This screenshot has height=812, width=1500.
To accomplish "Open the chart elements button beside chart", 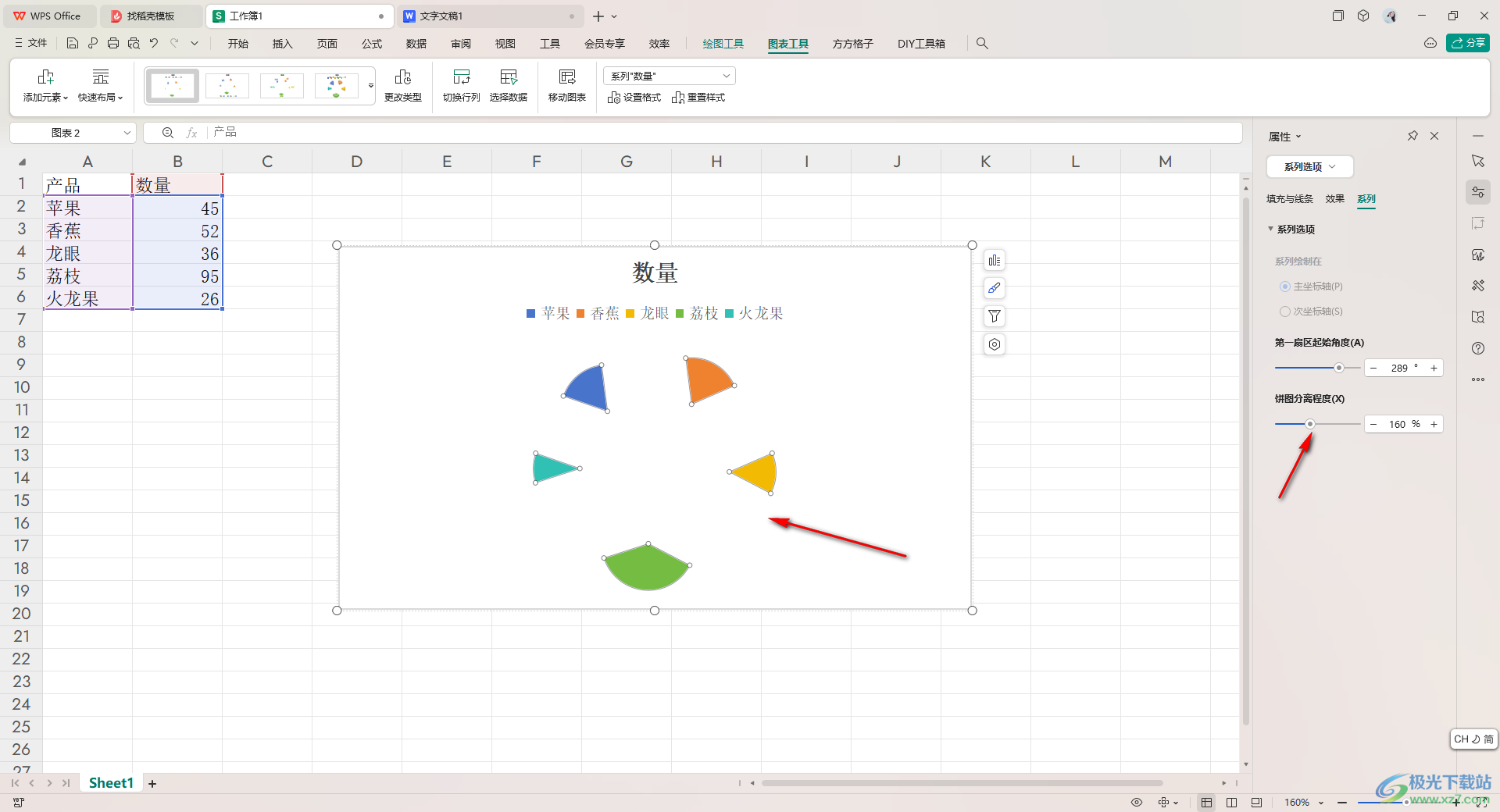I will tap(995, 261).
